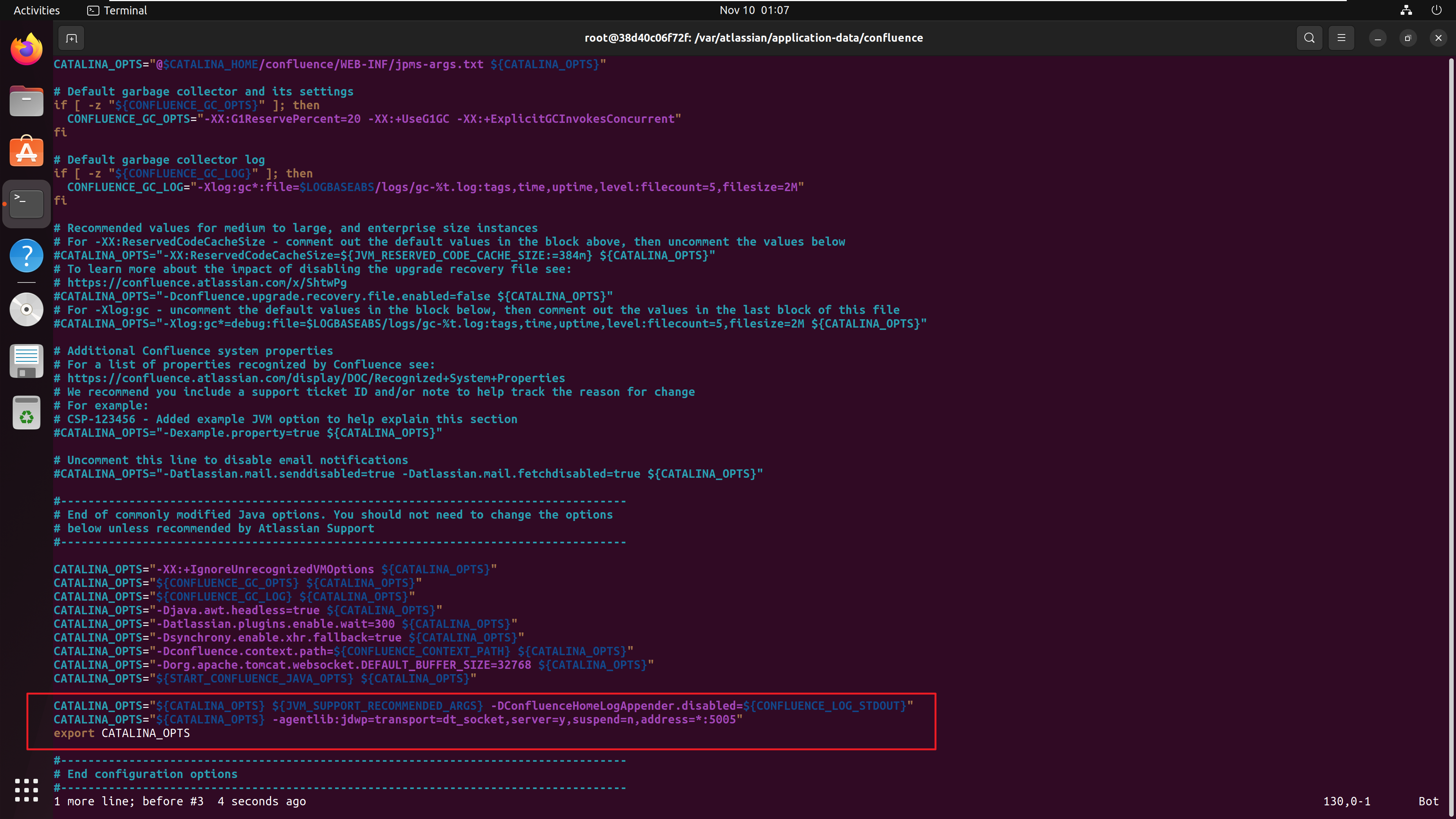Click '# Default garbage collector and its settings'

point(204,91)
